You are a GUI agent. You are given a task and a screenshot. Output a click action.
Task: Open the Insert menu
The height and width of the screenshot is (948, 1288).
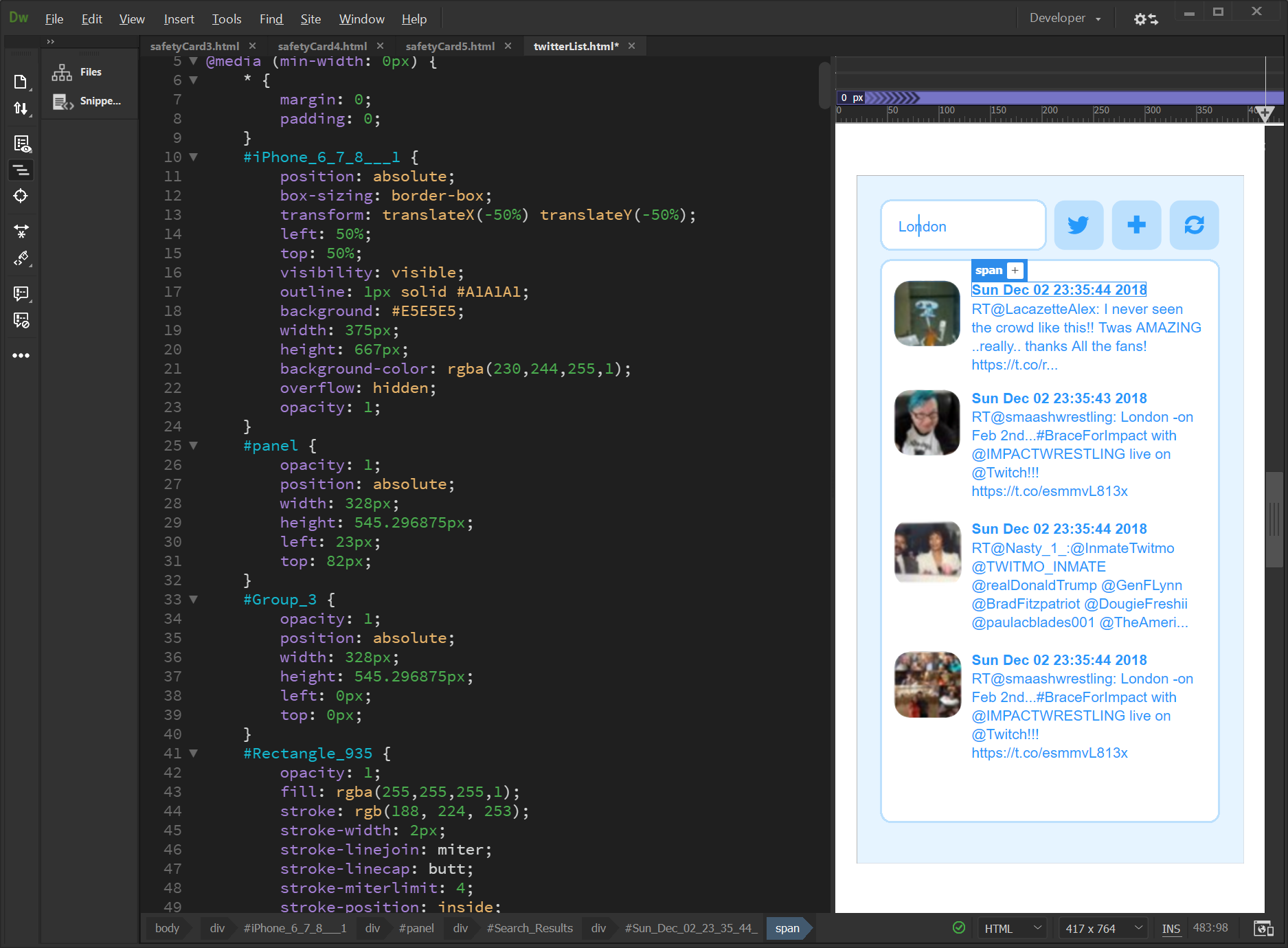[179, 19]
